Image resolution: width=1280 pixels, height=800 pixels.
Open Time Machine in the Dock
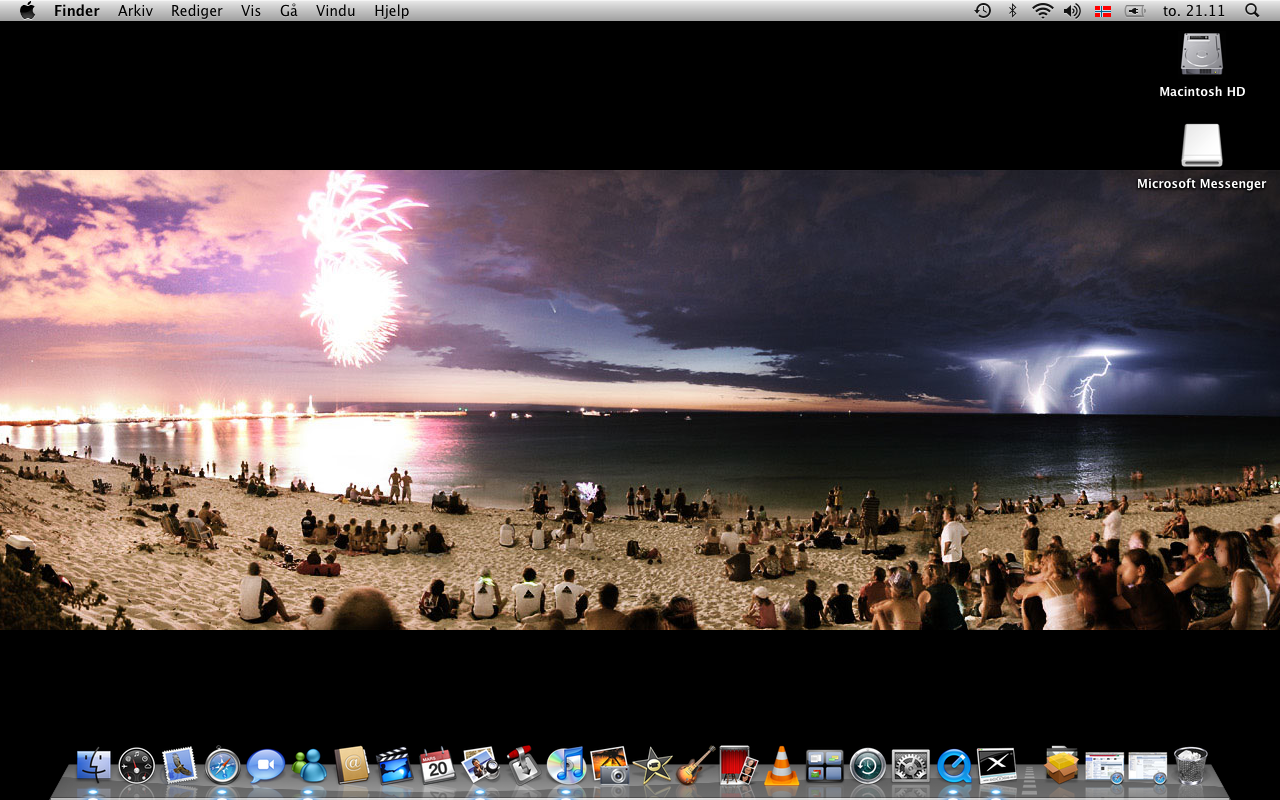tap(868, 766)
